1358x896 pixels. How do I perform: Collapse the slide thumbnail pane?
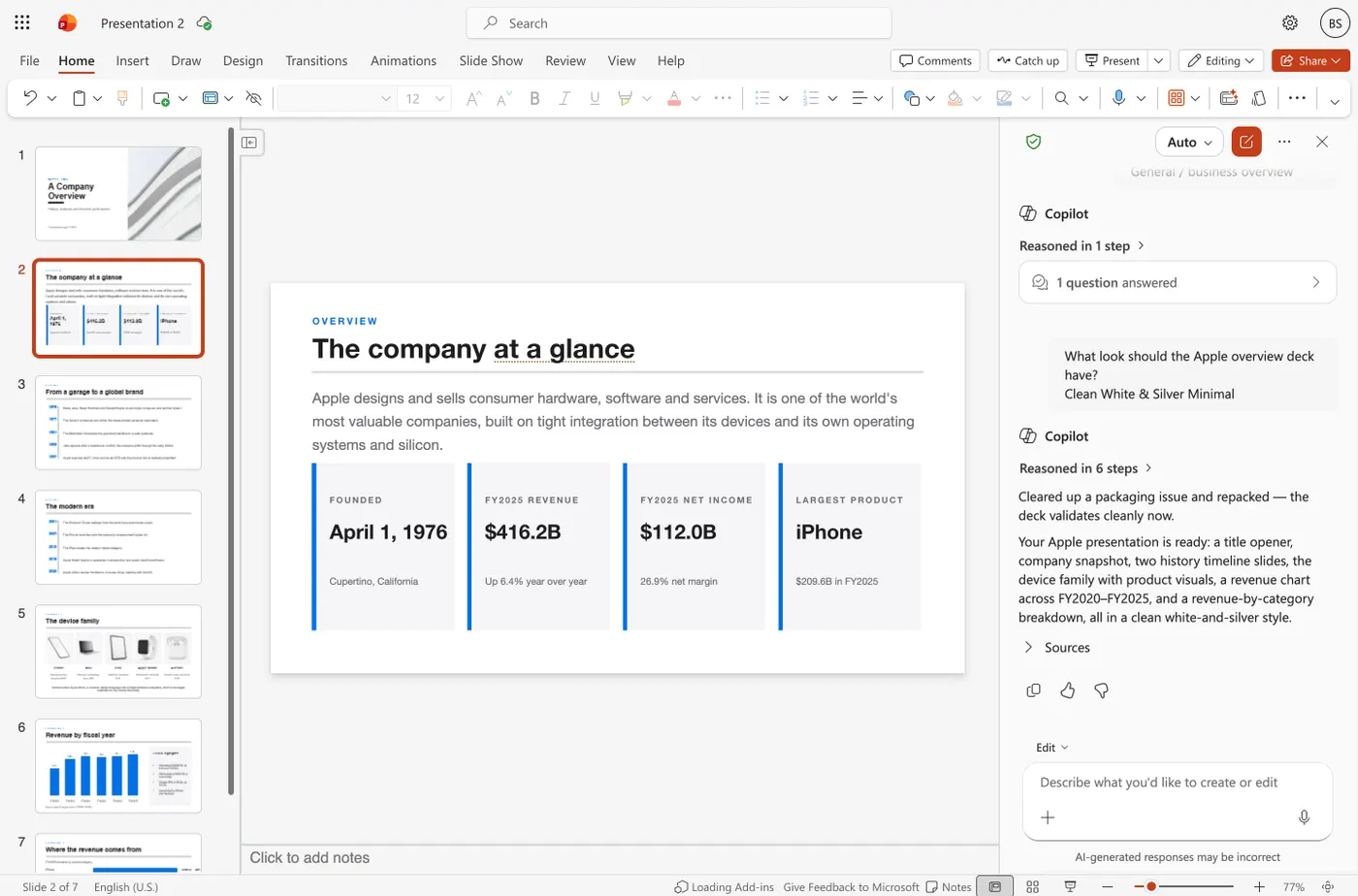point(250,143)
